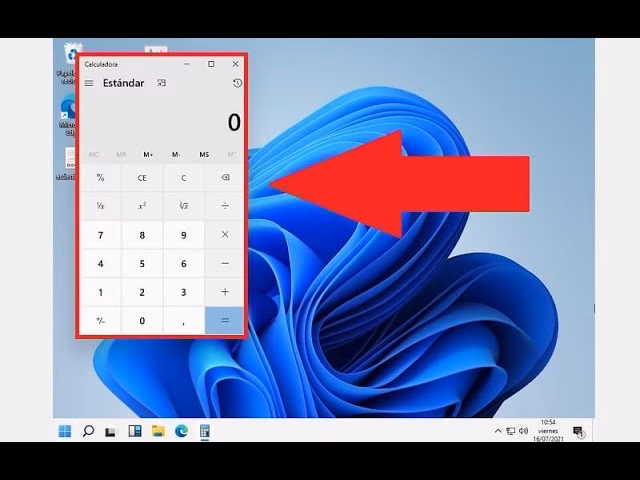Maximize the Calculadora window
The height and width of the screenshot is (480, 640).
[x=211, y=64]
